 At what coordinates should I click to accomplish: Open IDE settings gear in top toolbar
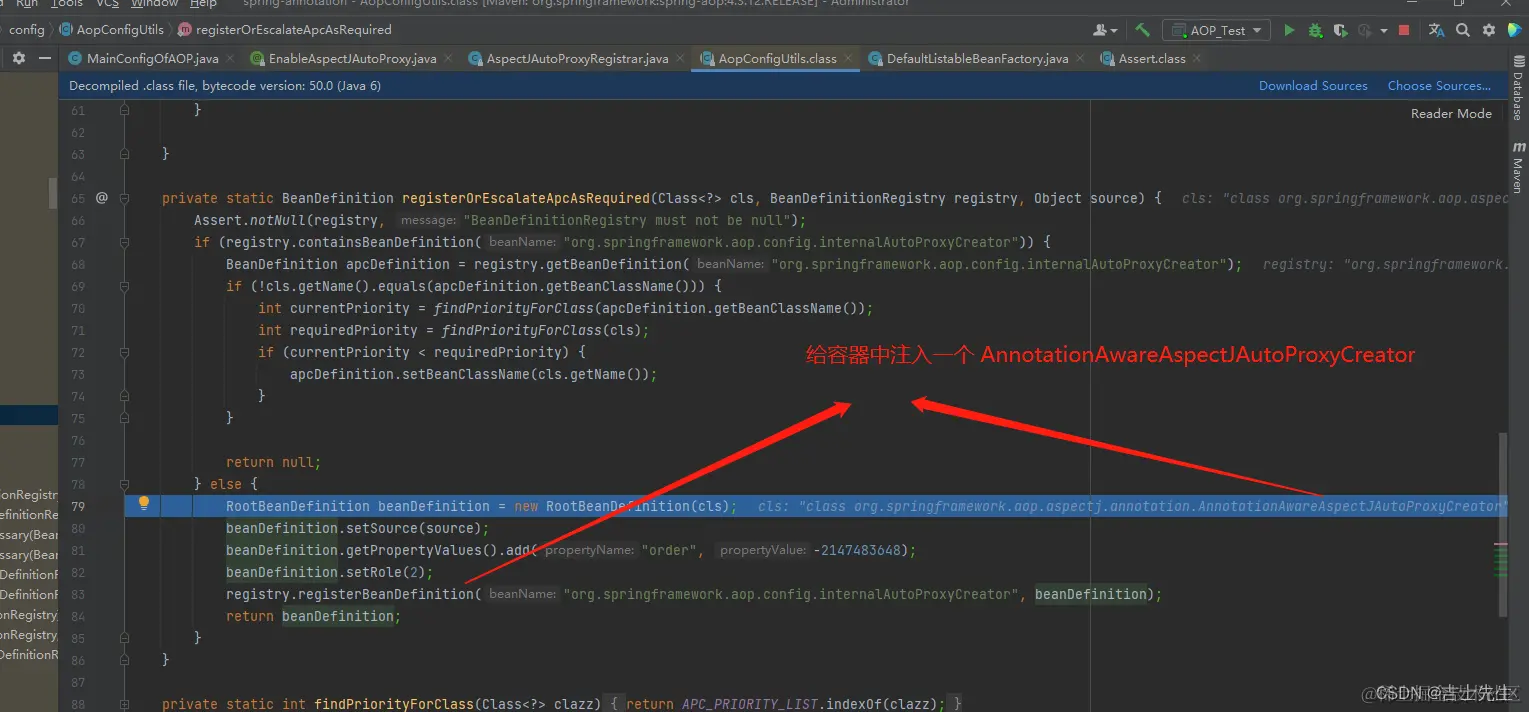[1488, 30]
